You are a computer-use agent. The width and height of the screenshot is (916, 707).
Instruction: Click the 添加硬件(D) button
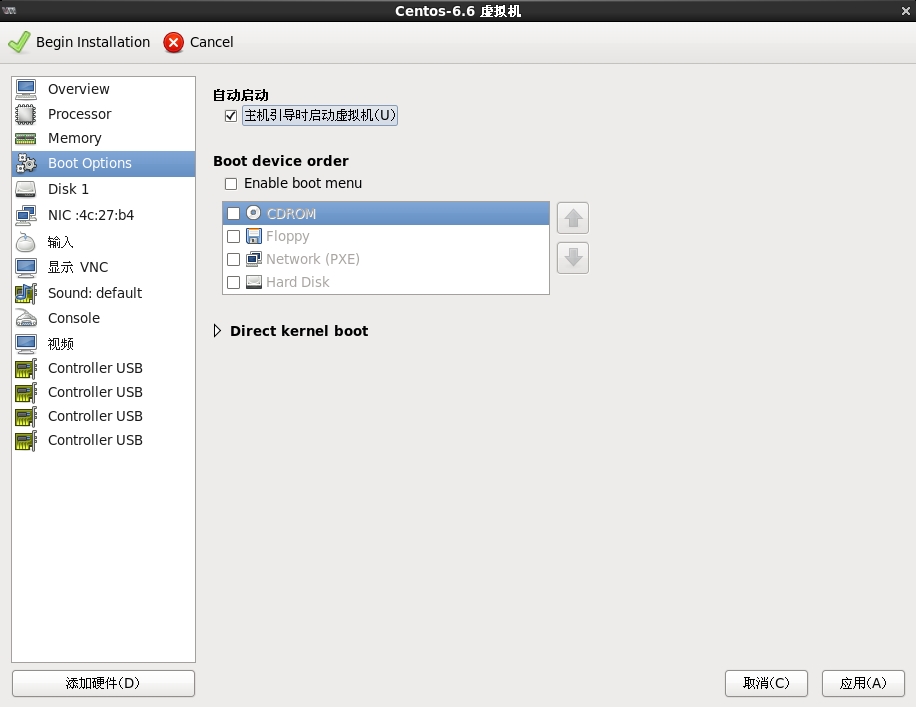(103, 683)
